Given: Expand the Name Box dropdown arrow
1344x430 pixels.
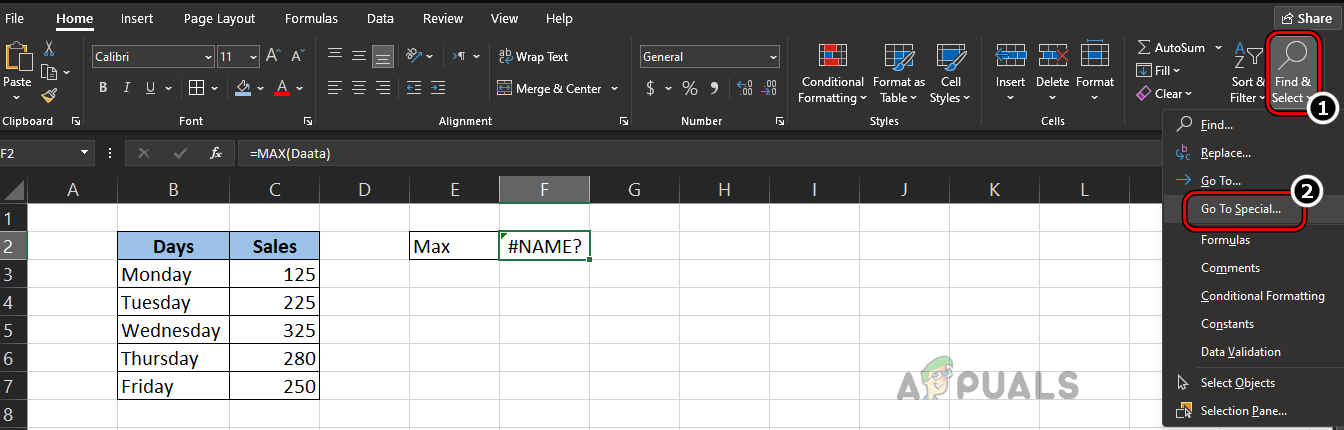Looking at the screenshot, I should (84, 153).
